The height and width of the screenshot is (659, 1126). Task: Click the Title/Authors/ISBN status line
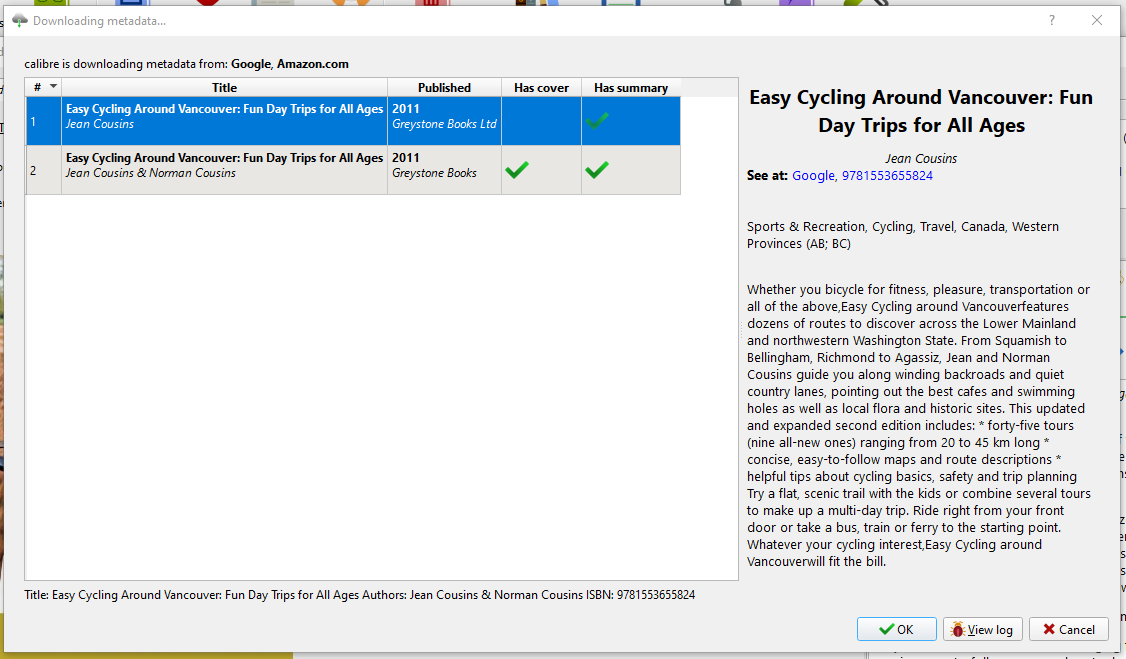point(360,594)
